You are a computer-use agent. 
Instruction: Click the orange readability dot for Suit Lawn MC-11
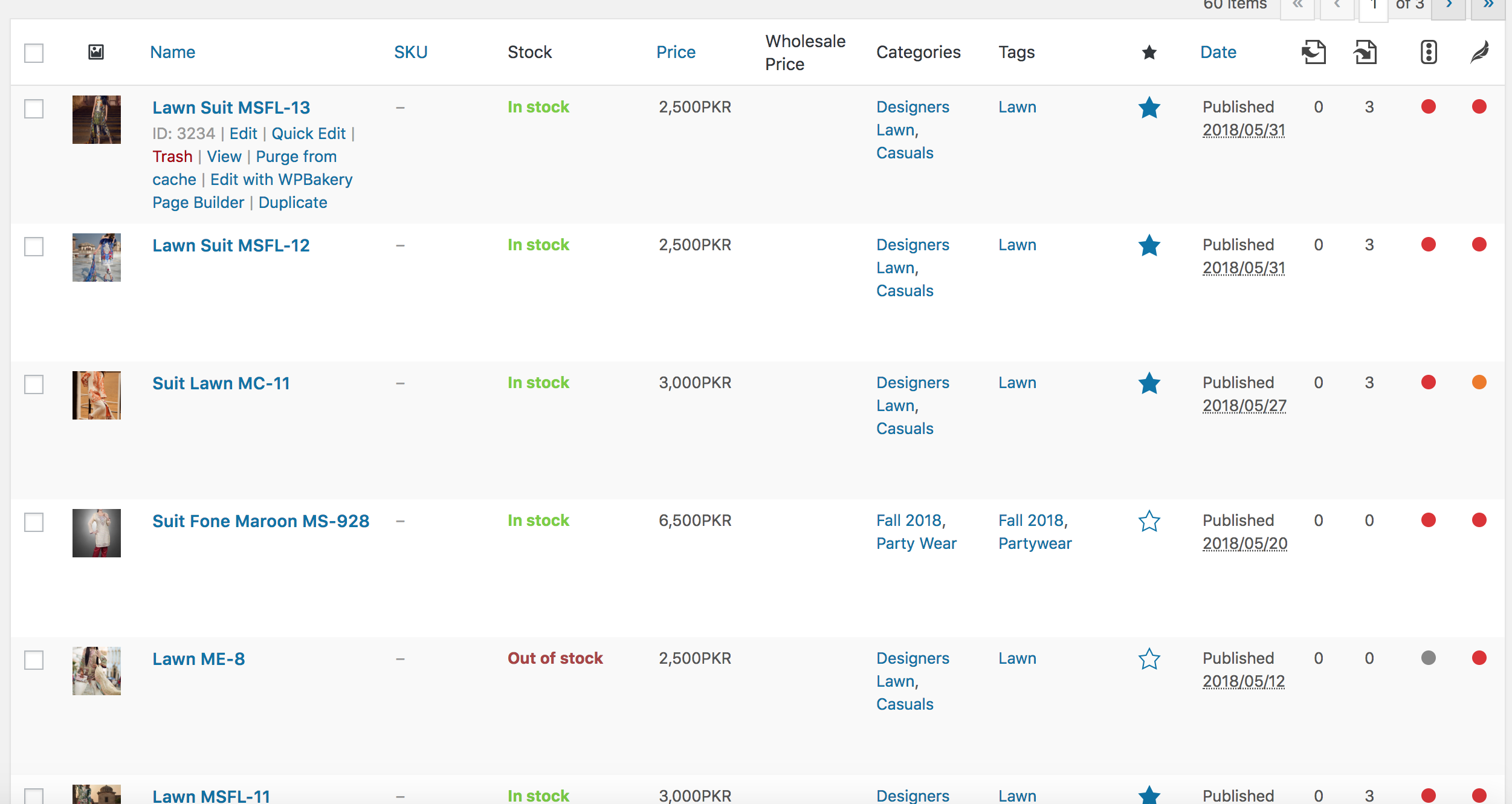point(1479,383)
